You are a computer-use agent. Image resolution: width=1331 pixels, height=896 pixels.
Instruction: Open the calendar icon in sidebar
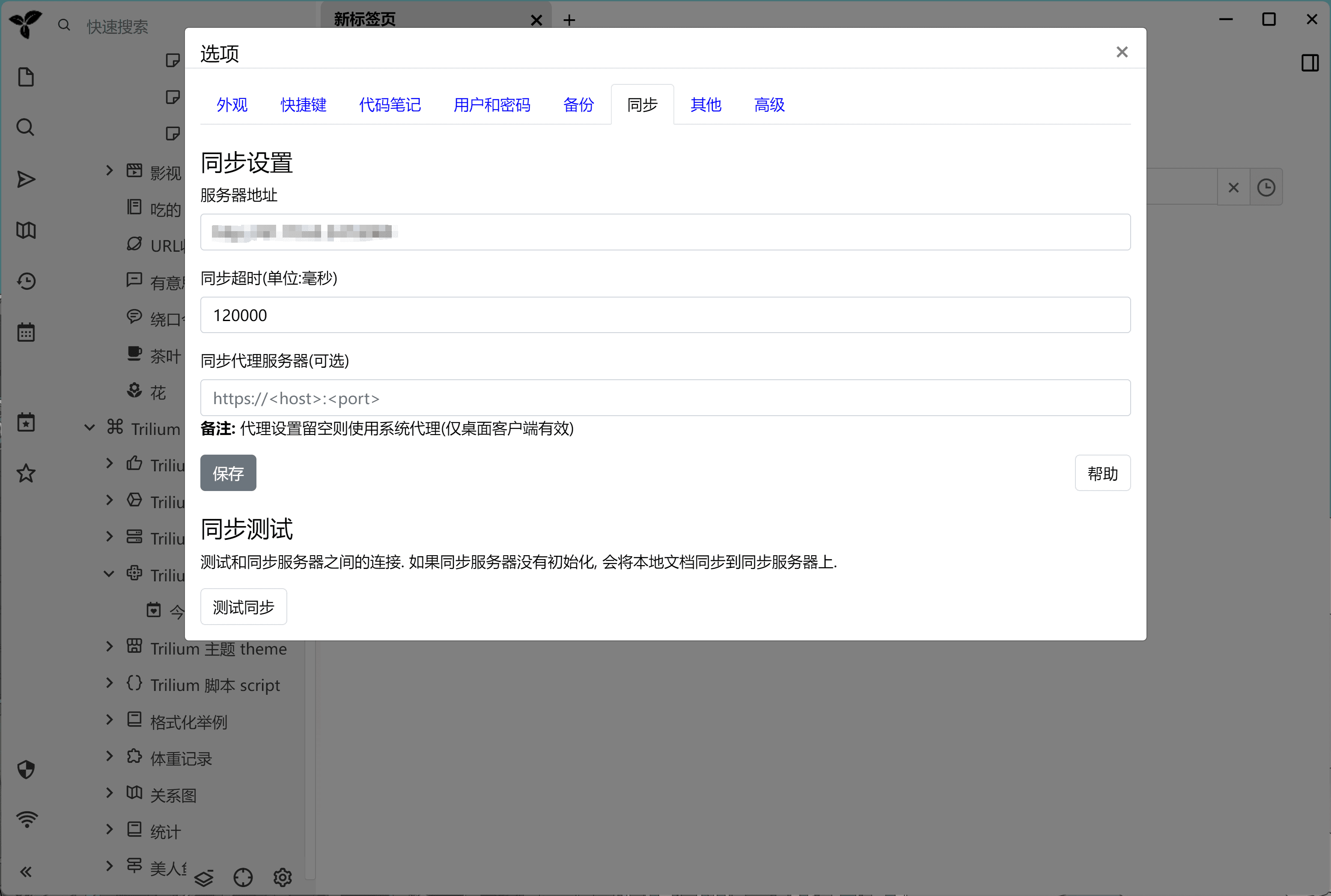(x=26, y=332)
